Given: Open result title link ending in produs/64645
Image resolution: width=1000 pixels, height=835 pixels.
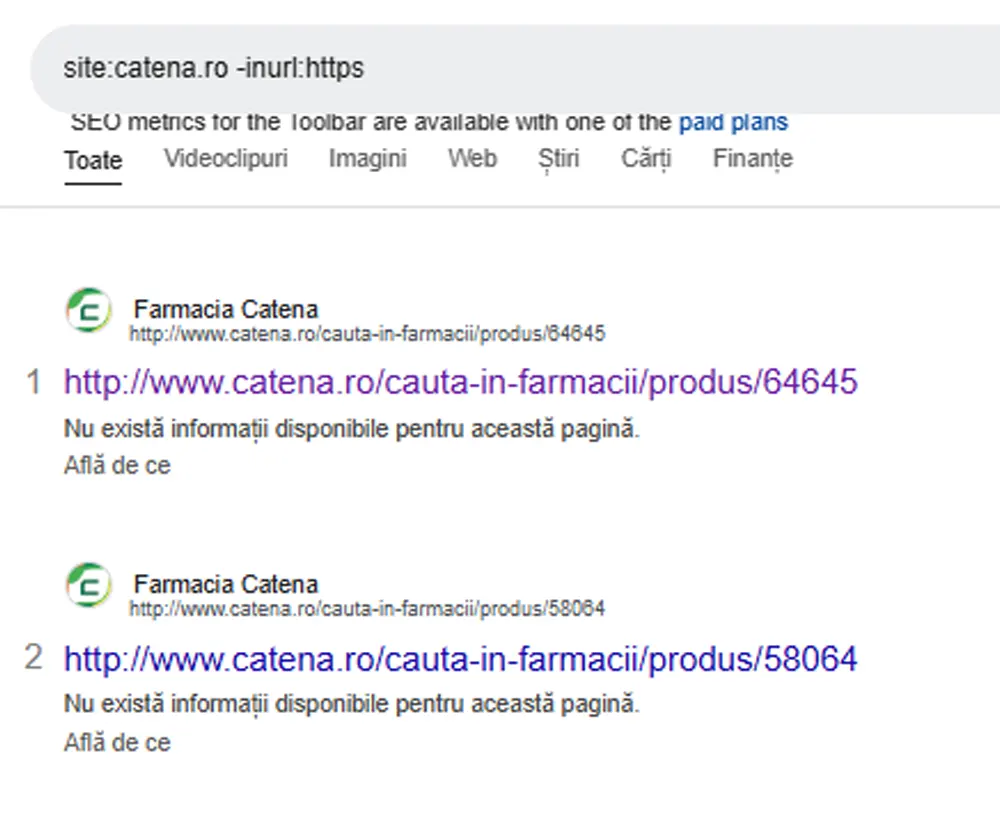Looking at the screenshot, I should (x=460, y=382).
